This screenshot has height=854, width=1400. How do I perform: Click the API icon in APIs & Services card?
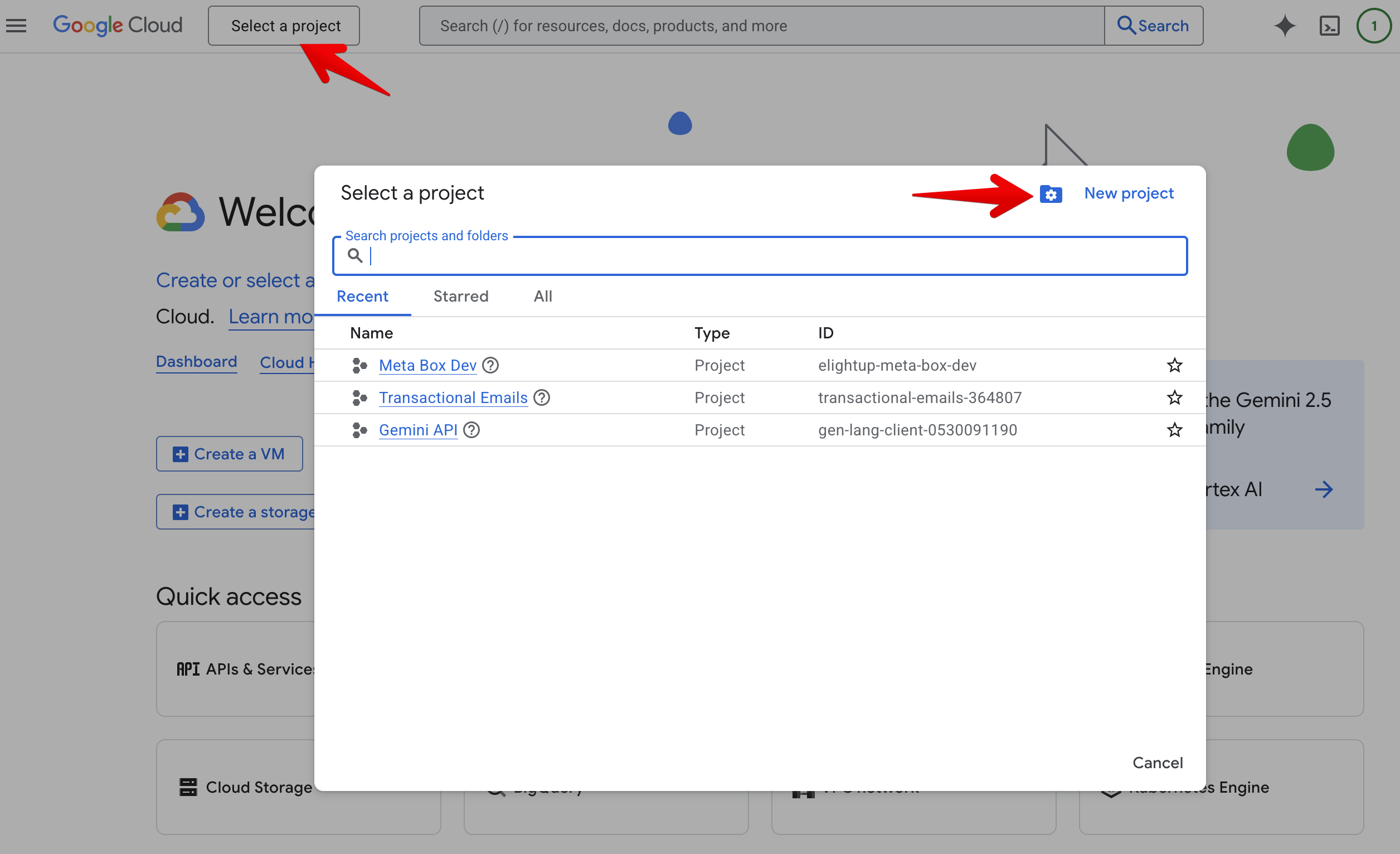coord(188,669)
